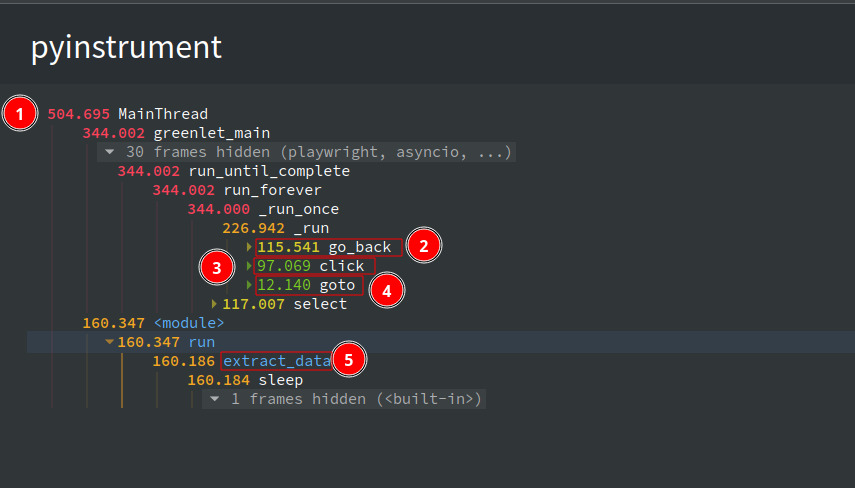Image resolution: width=855 pixels, height=488 pixels.
Task: Click the 160.184 time value
Action: (x=219, y=380)
